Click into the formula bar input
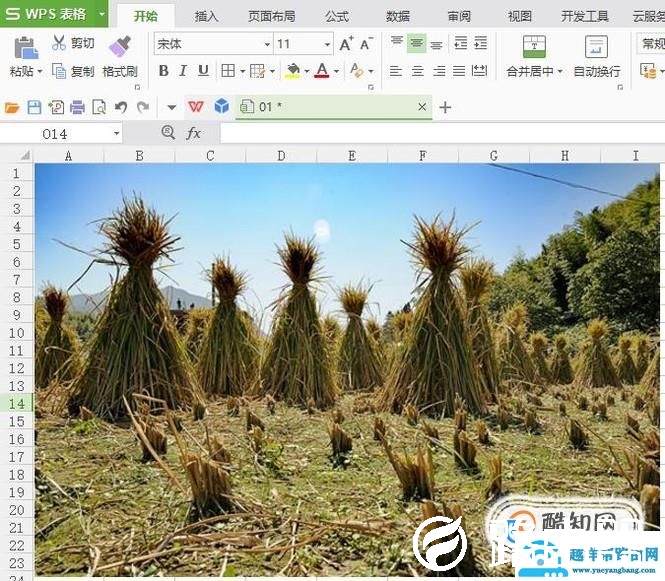This screenshot has height=581, width=665. click(x=442, y=134)
